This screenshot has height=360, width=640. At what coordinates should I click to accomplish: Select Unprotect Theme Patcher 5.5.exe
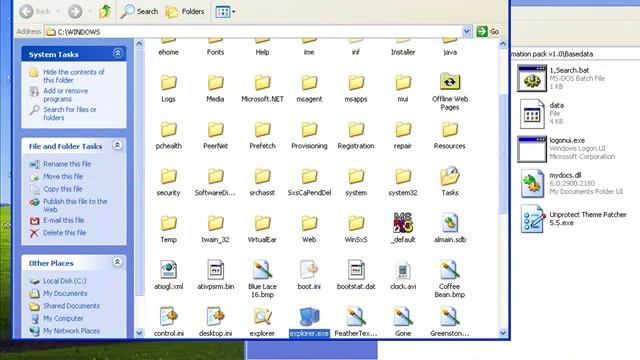[x=573, y=219]
